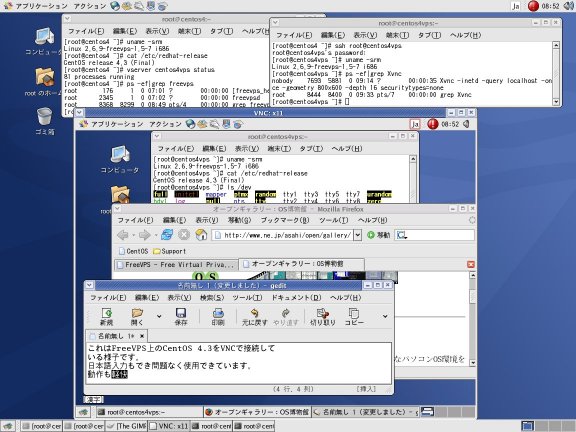Click the Print icon in gedit toolbar
Screen dimensions: 576x432
coord(218,316)
